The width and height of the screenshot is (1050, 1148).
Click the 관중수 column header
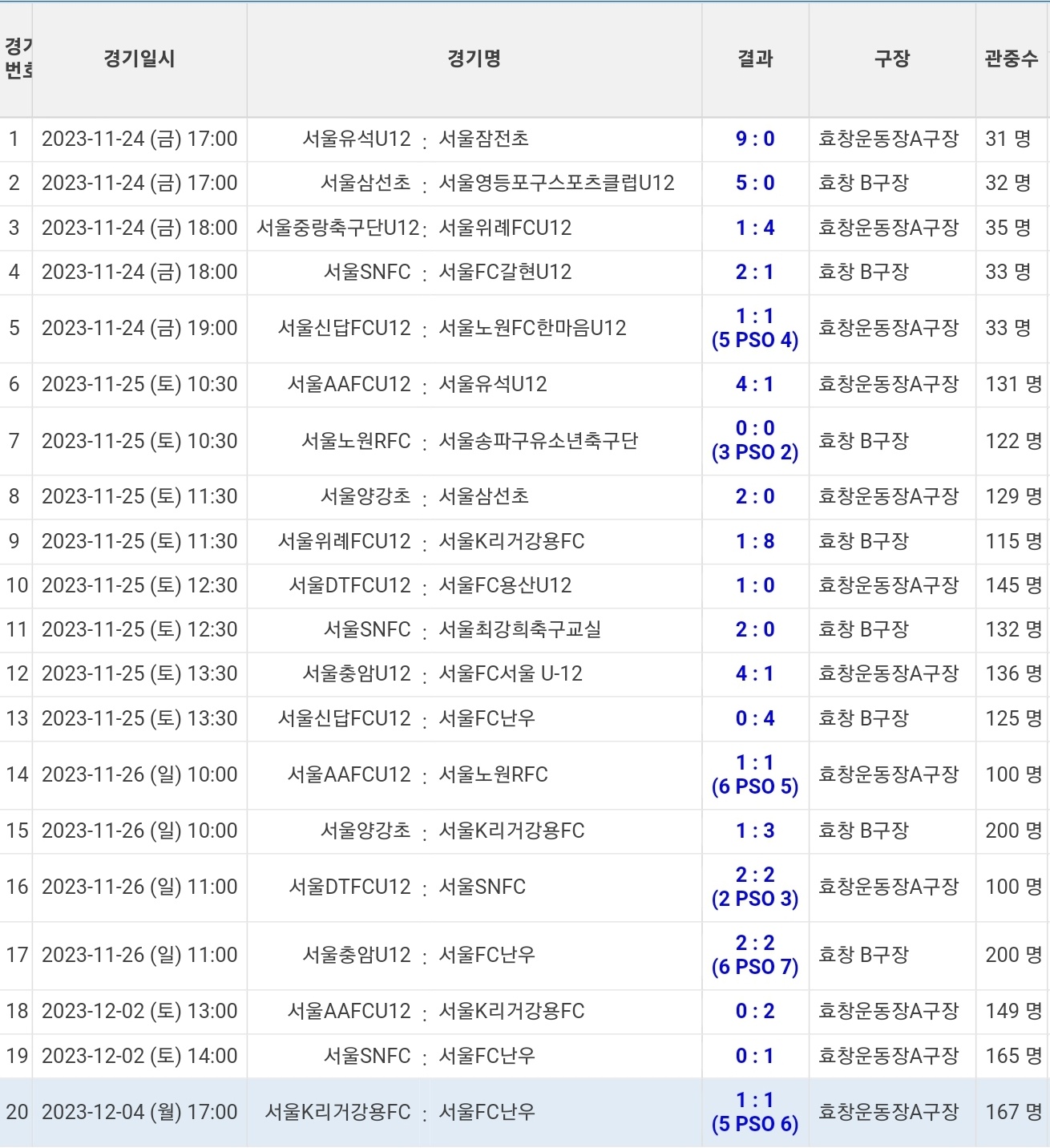(1011, 59)
